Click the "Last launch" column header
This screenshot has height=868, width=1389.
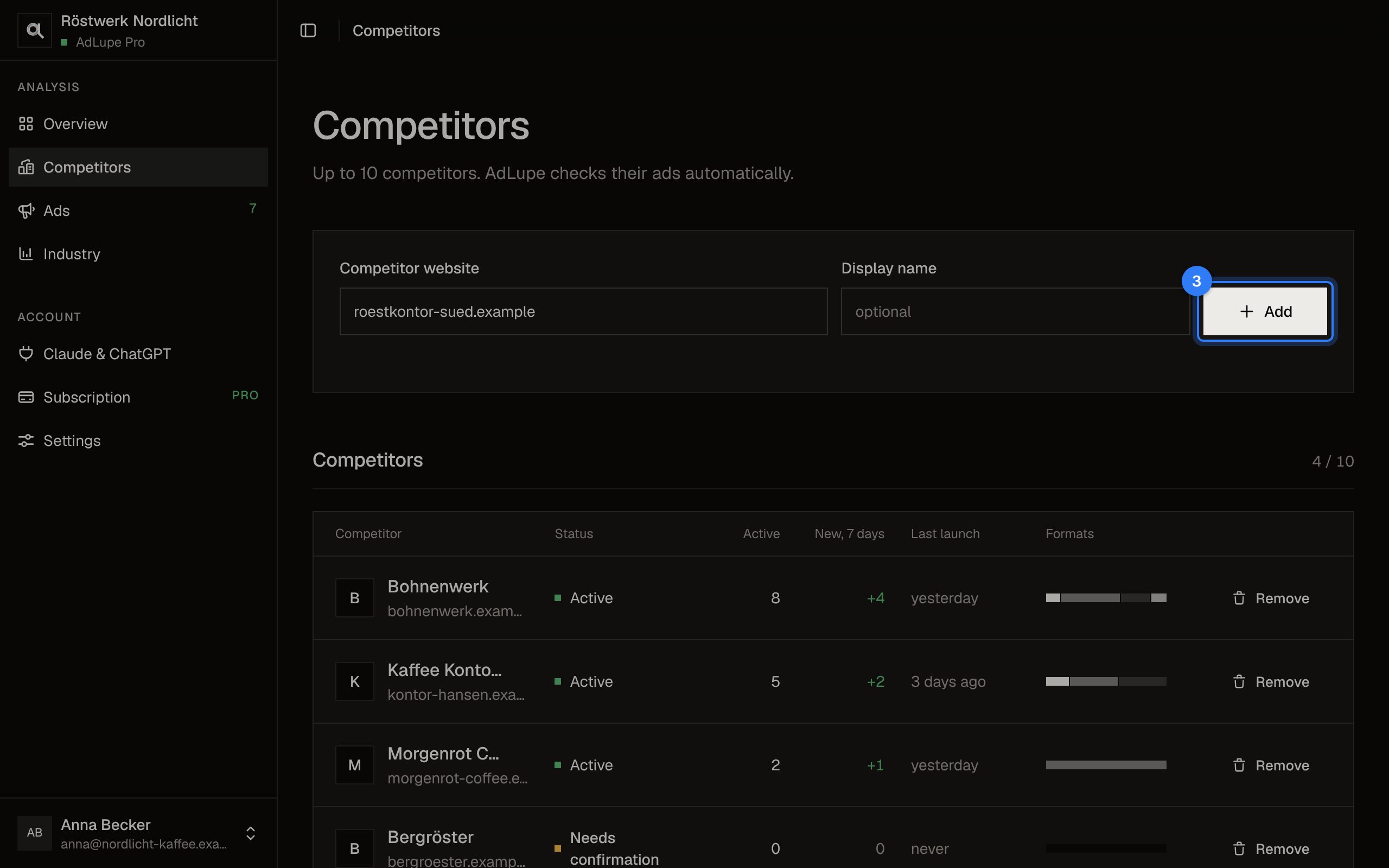pos(945,533)
